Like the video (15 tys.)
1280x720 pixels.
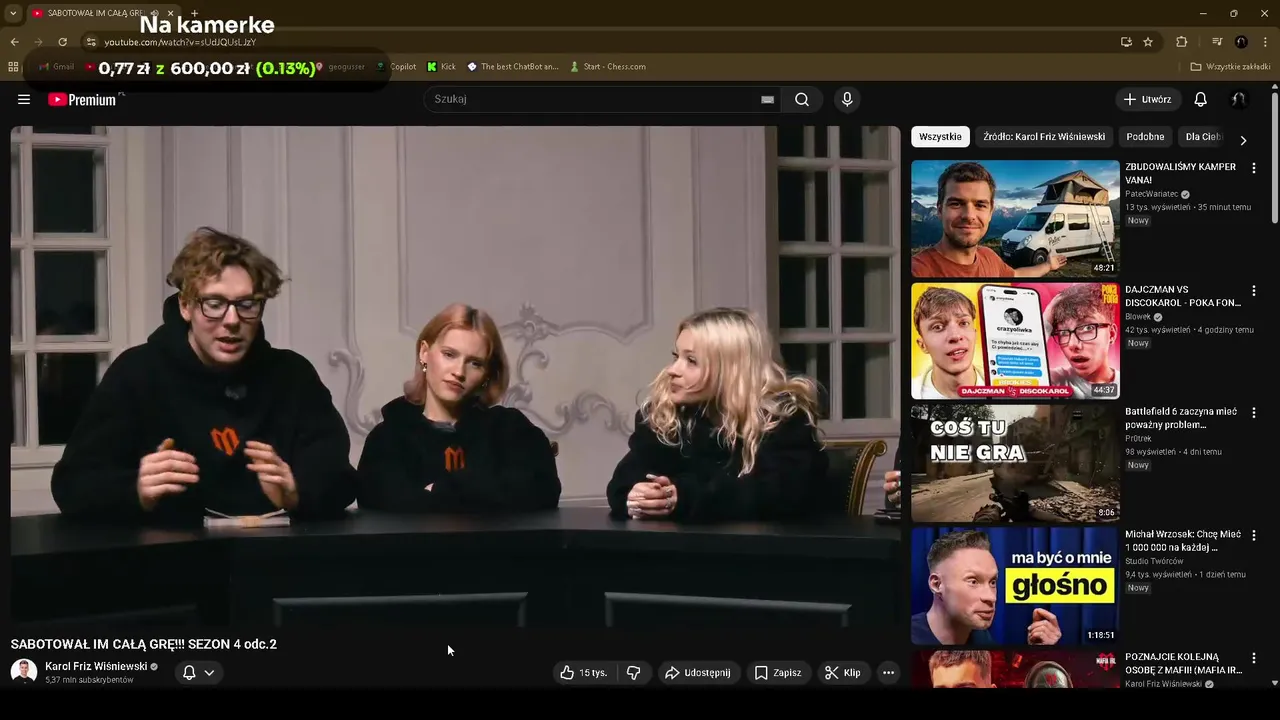click(x=584, y=673)
